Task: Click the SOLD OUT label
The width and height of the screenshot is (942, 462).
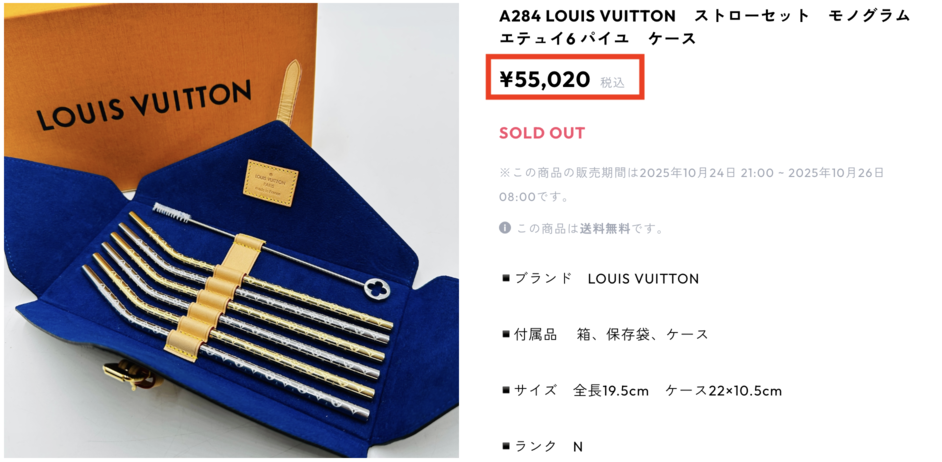Action: (542, 133)
